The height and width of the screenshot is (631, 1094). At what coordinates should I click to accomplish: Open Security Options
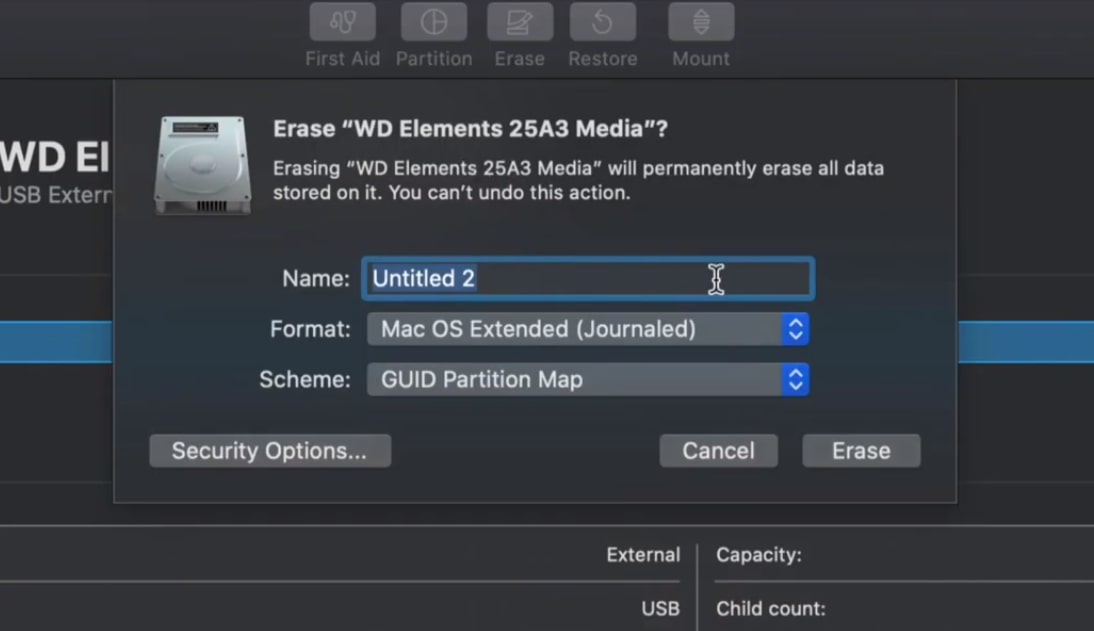tap(269, 450)
